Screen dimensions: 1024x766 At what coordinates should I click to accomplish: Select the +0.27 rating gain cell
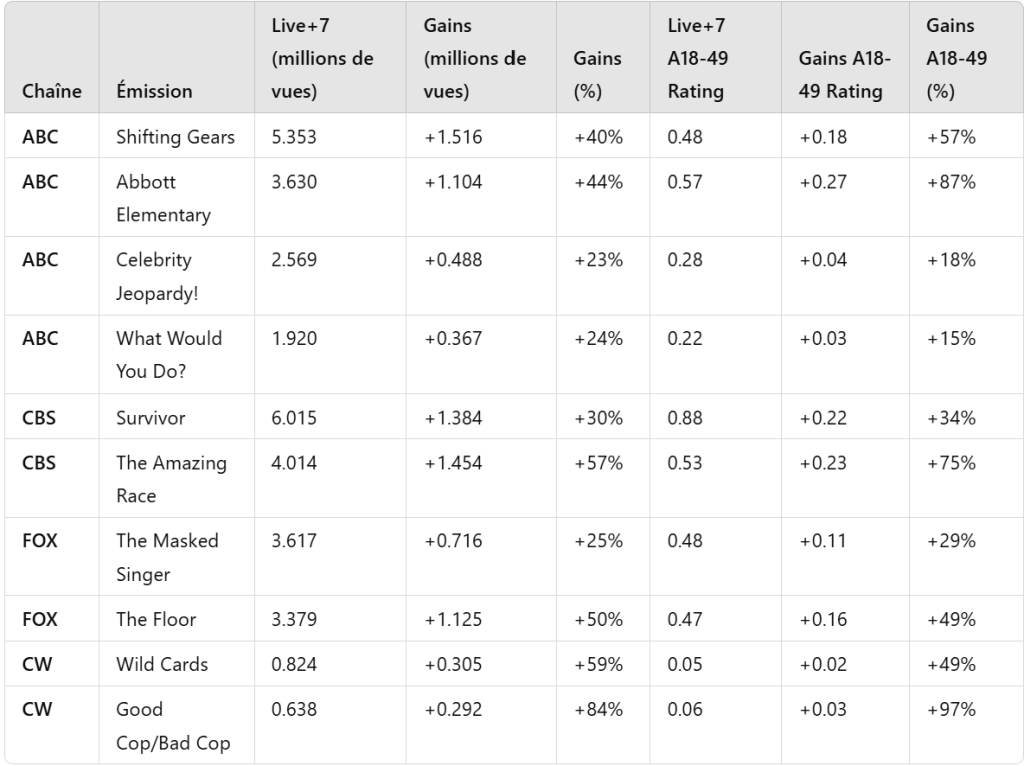(822, 182)
